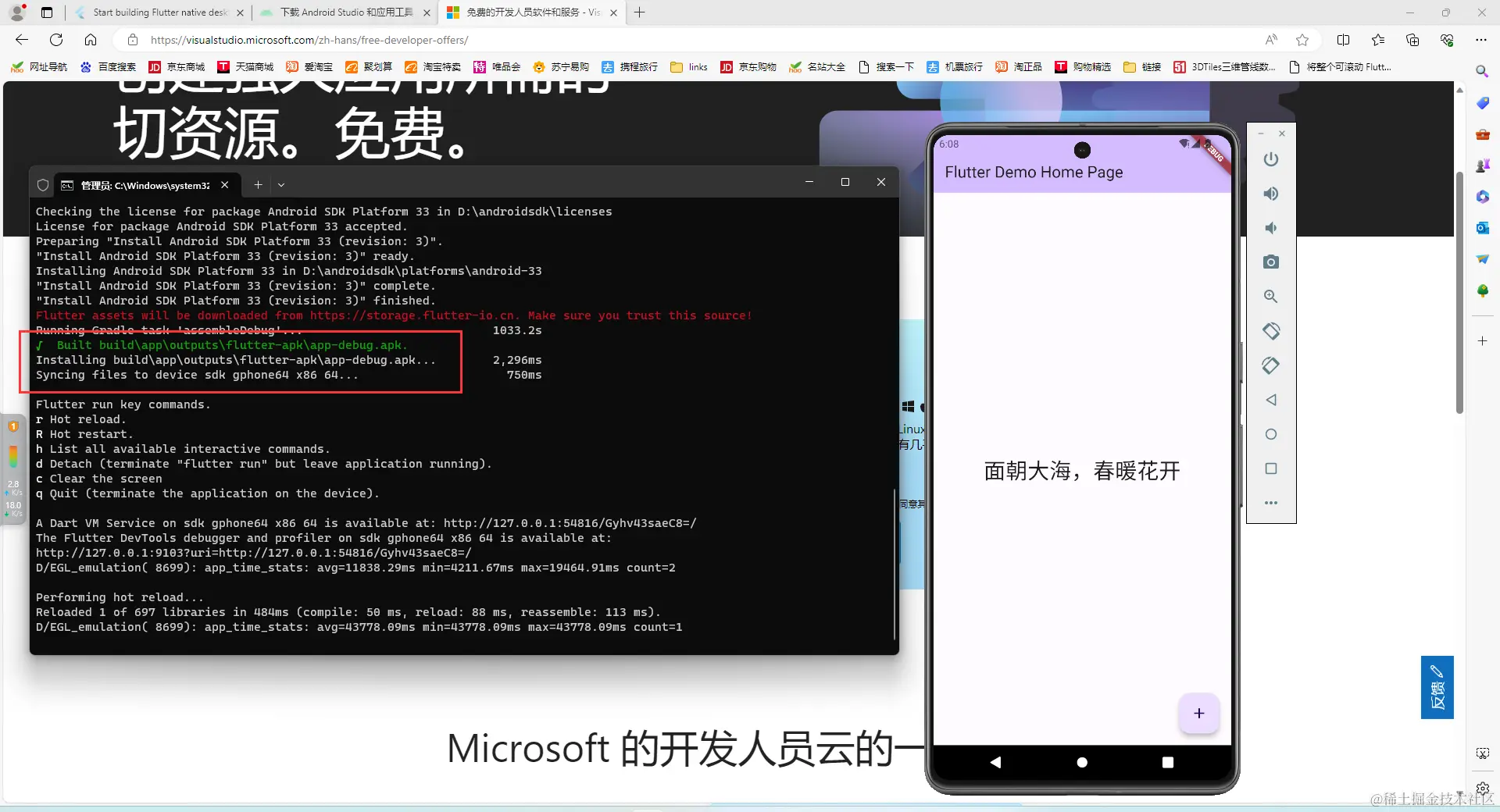1500x812 pixels.
Task: Open the 携程旅行 bookmark
Action: 630,67
